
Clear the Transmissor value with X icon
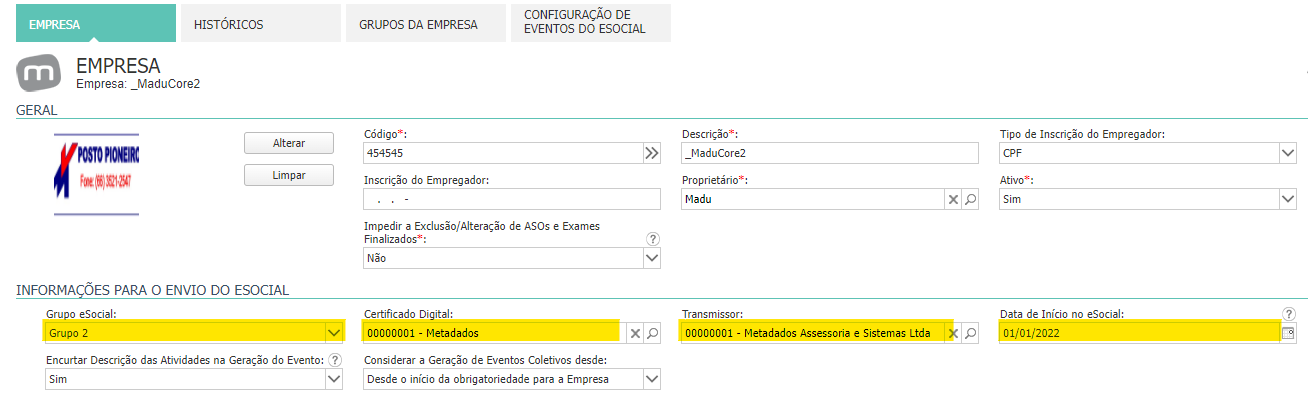pyautogui.click(x=953, y=333)
